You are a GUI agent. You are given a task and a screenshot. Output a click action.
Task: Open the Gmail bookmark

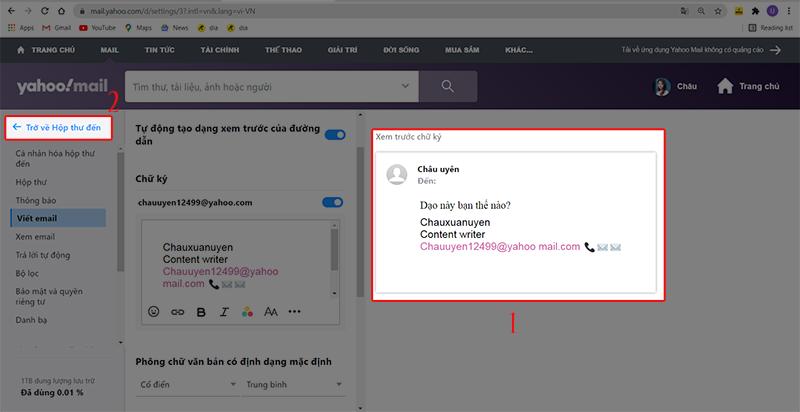[x=57, y=28]
